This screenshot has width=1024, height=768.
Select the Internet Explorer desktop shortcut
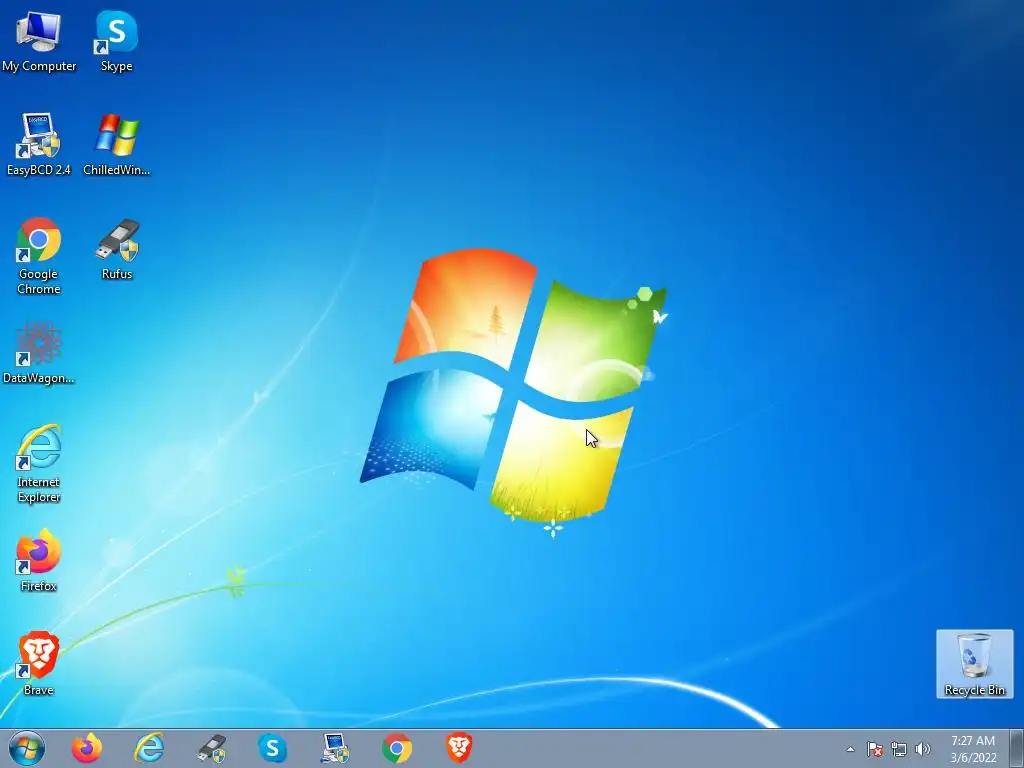pos(39,464)
